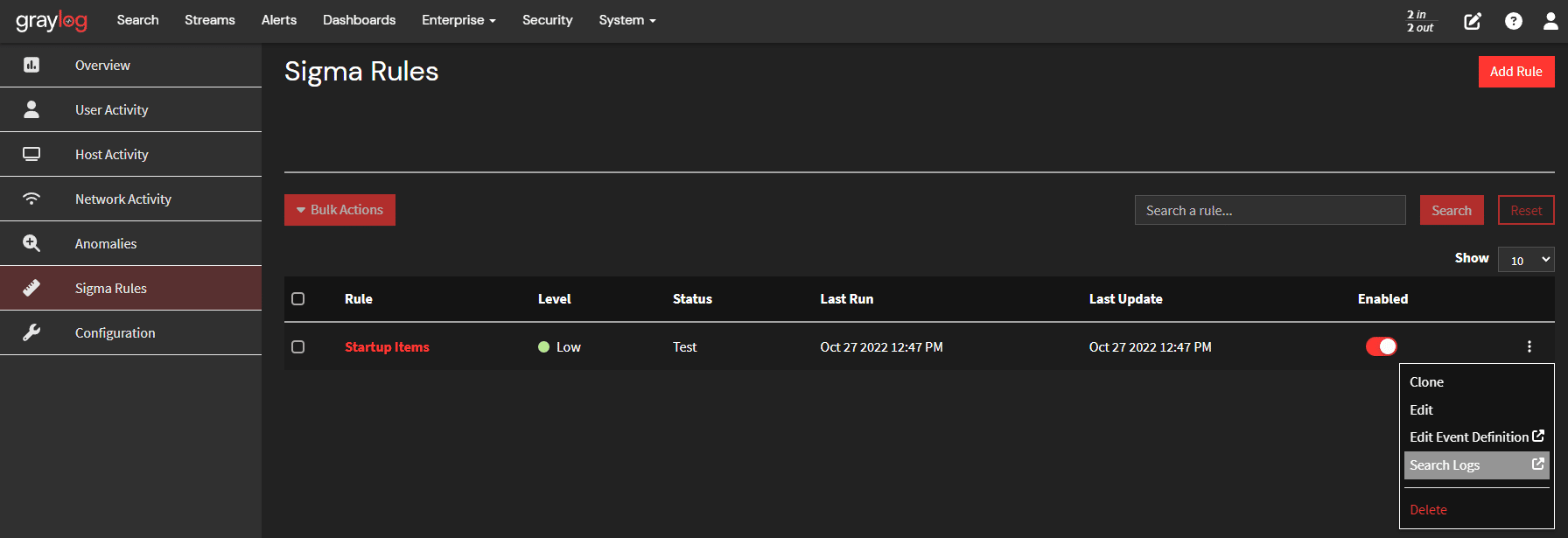
Task: Expand the Enterprise menu
Action: (x=458, y=20)
